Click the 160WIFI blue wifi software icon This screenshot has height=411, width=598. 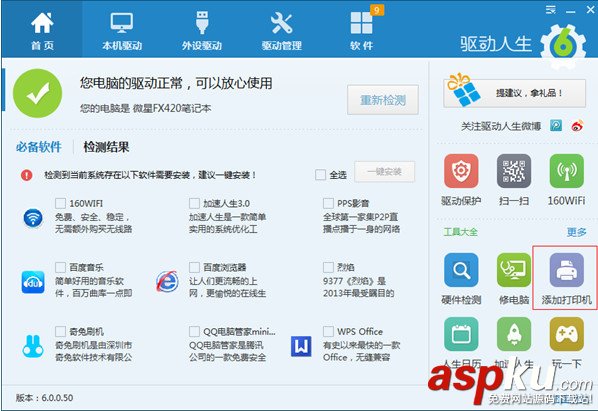pyautogui.click(x=33, y=218)
